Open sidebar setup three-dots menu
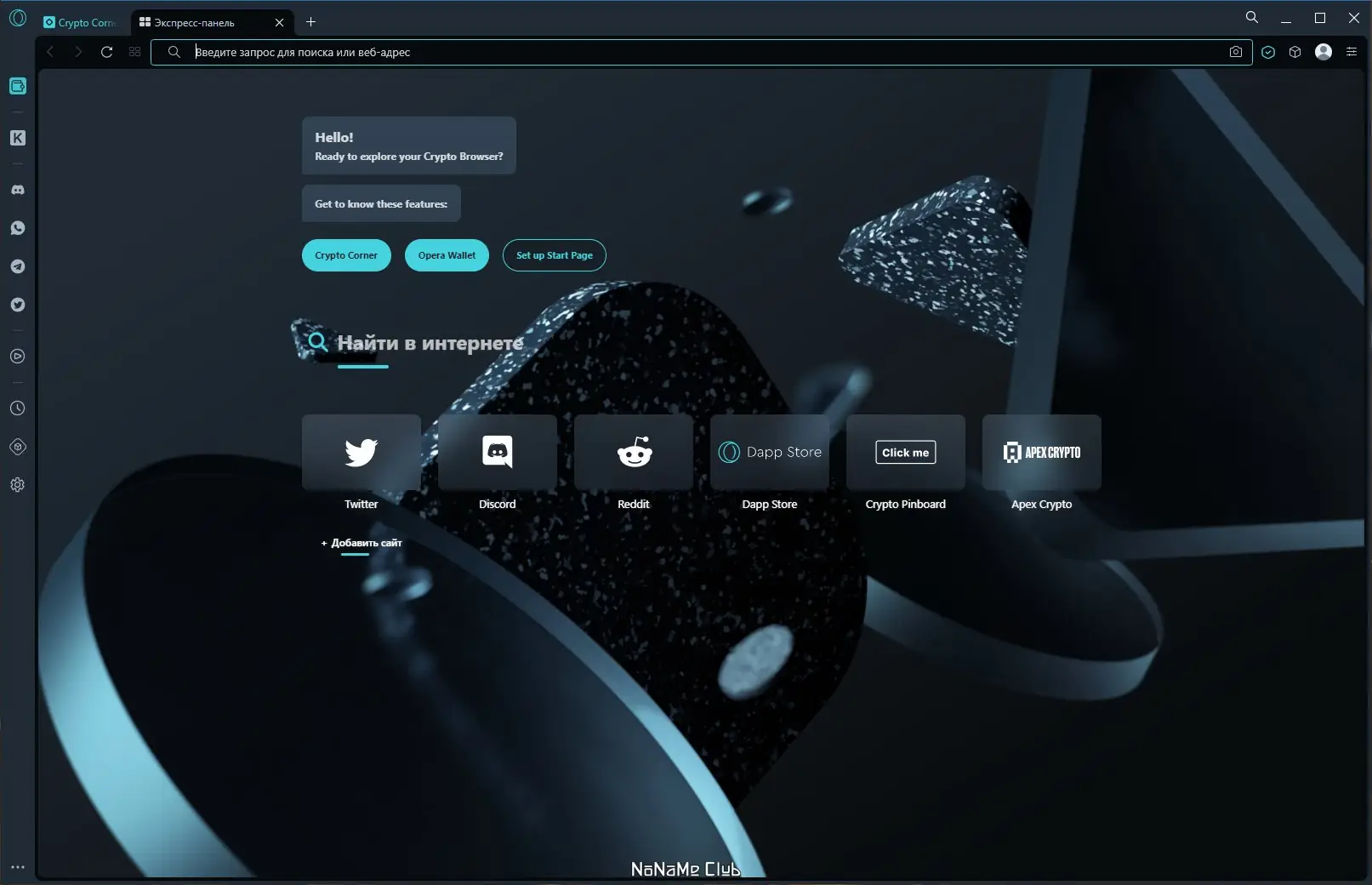The height and width of the screenshot is (885, 1372). pos(18,867)
